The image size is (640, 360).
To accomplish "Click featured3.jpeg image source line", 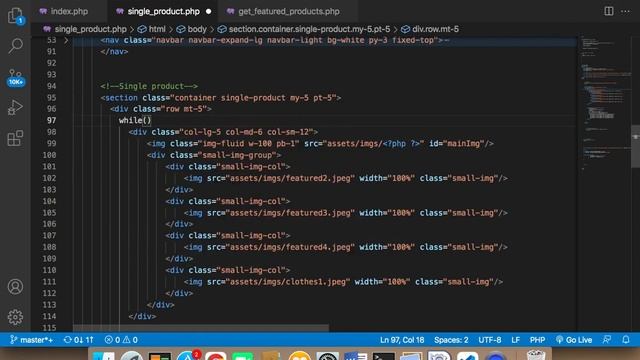I will click(x=346, y=213).
